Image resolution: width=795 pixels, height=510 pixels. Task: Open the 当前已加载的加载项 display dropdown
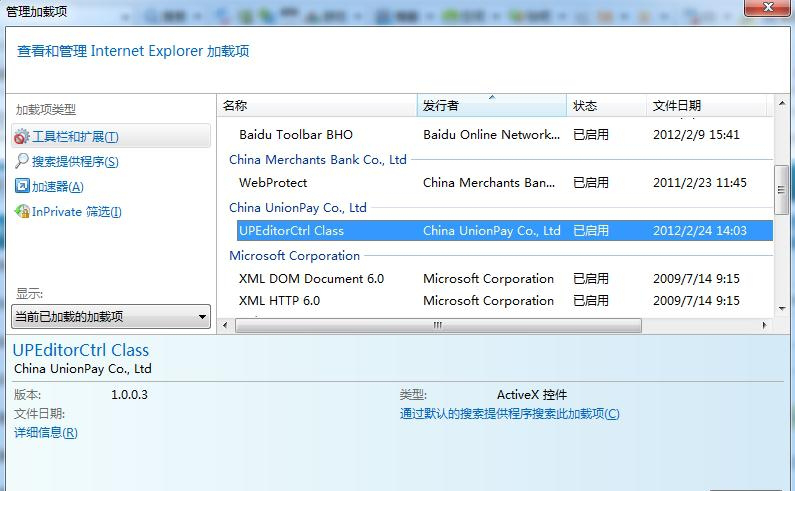point(111,317)
